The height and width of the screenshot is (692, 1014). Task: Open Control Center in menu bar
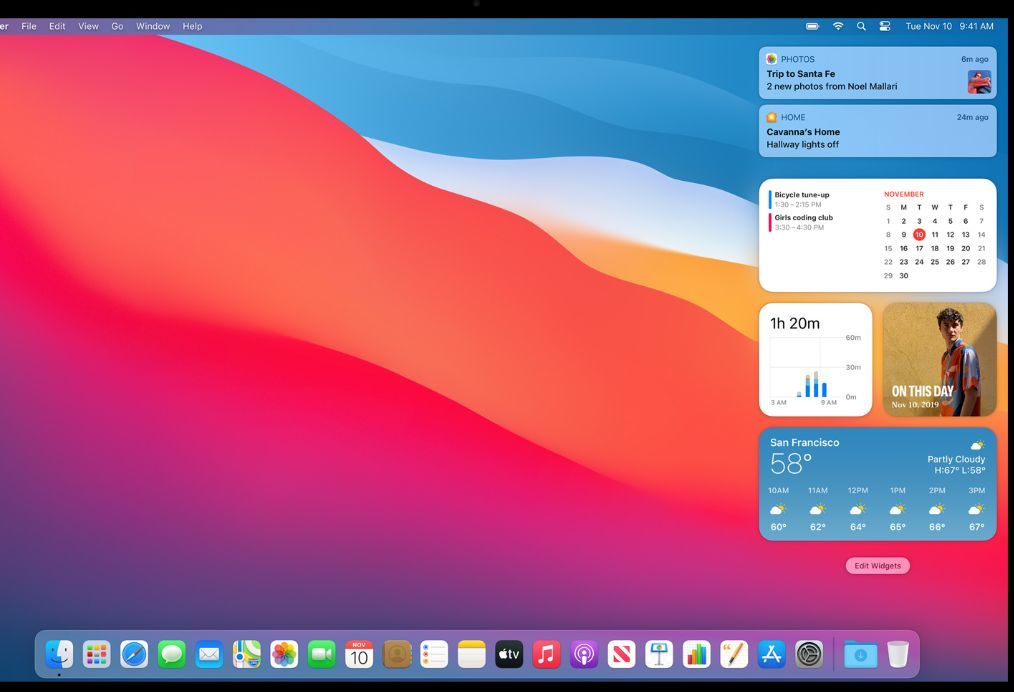point(884,26)
